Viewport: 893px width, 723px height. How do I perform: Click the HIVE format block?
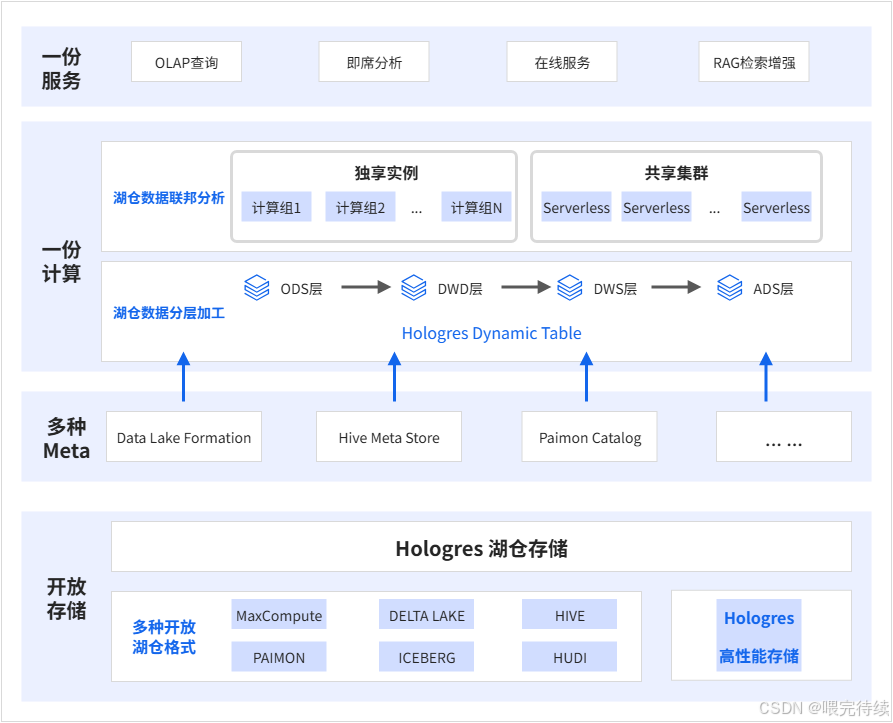[x=570, y=614]
